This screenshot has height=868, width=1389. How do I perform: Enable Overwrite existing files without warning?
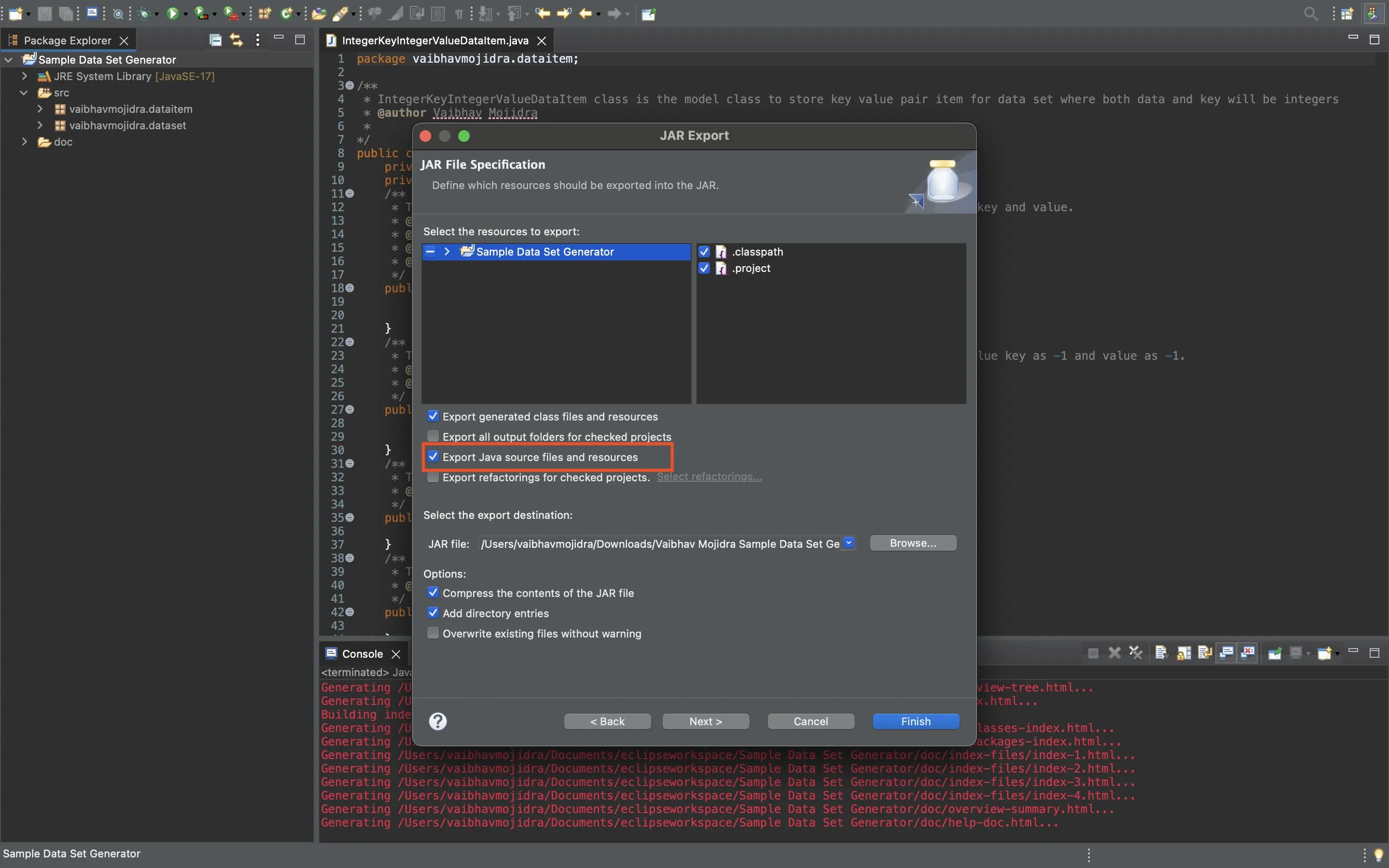tap(434, 633)
